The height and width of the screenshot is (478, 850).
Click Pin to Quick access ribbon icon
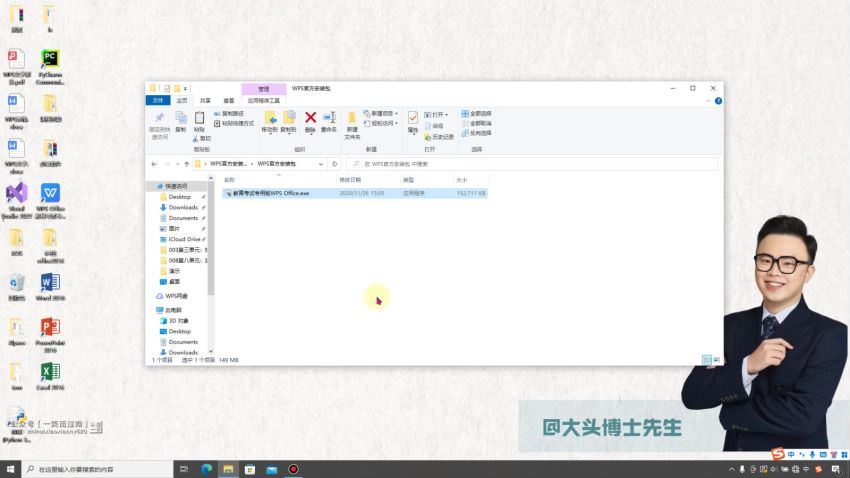pos(159,125)
